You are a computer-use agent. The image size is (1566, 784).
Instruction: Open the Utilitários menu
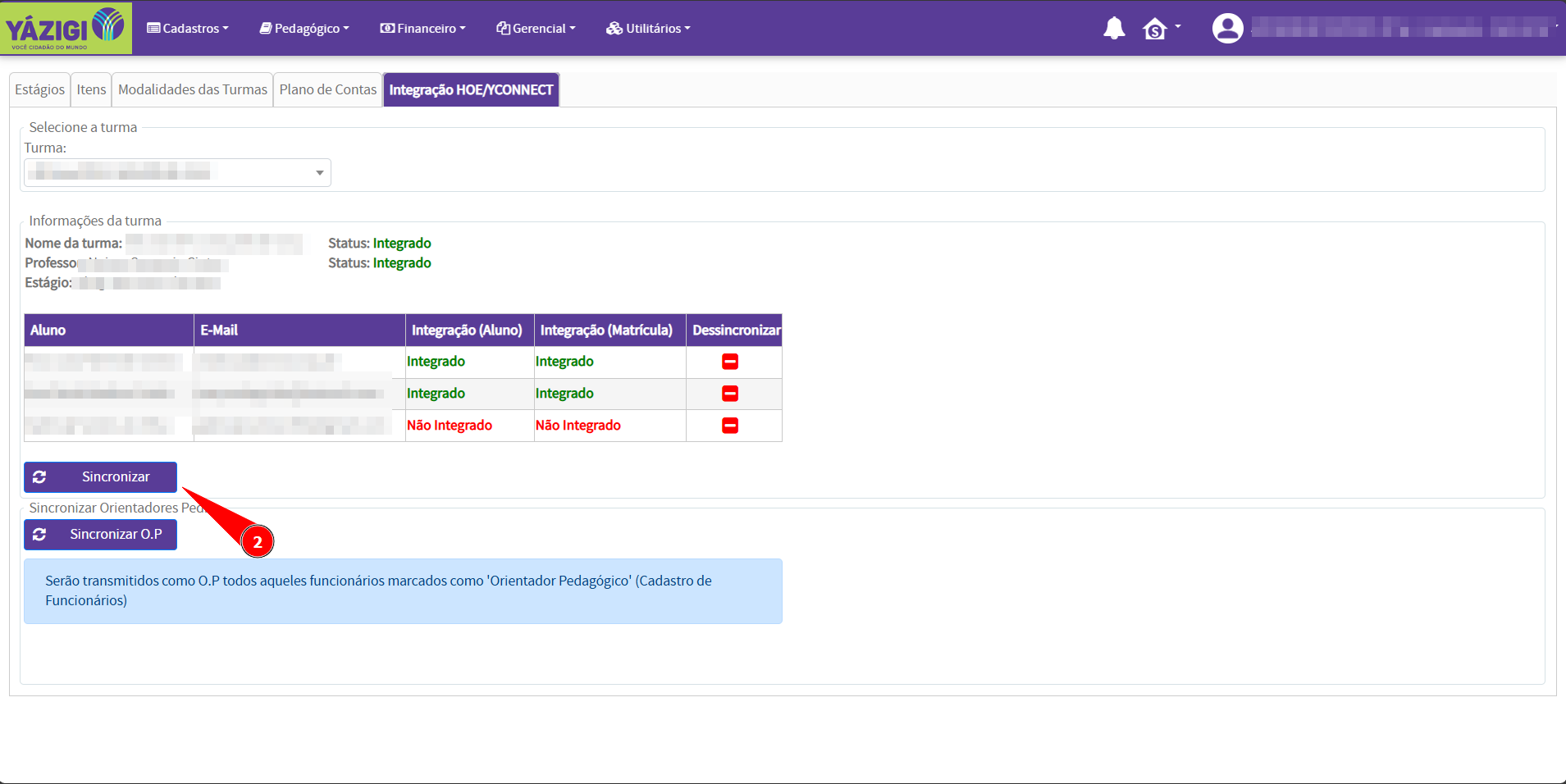pos(648,29)
